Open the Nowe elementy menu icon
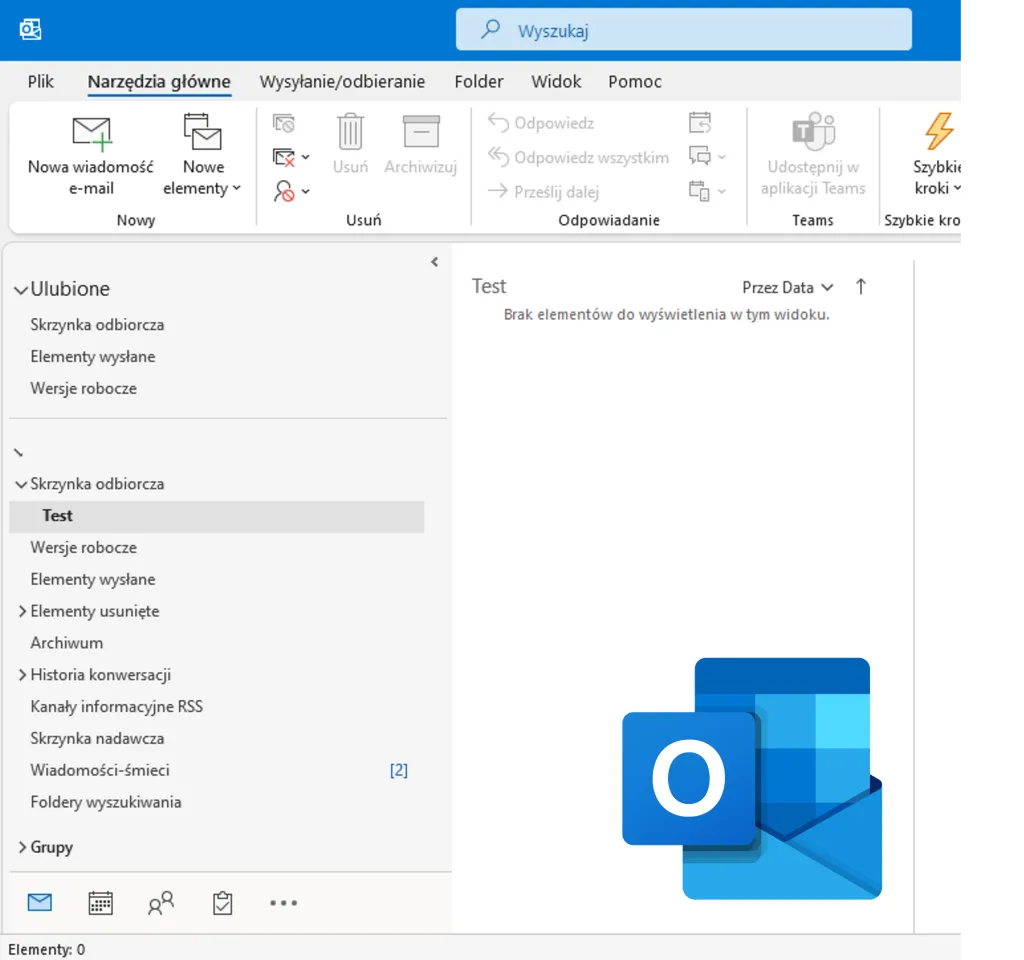Image resolution: width=1024 pixels, height=960 pixels. tap(202, 133)
